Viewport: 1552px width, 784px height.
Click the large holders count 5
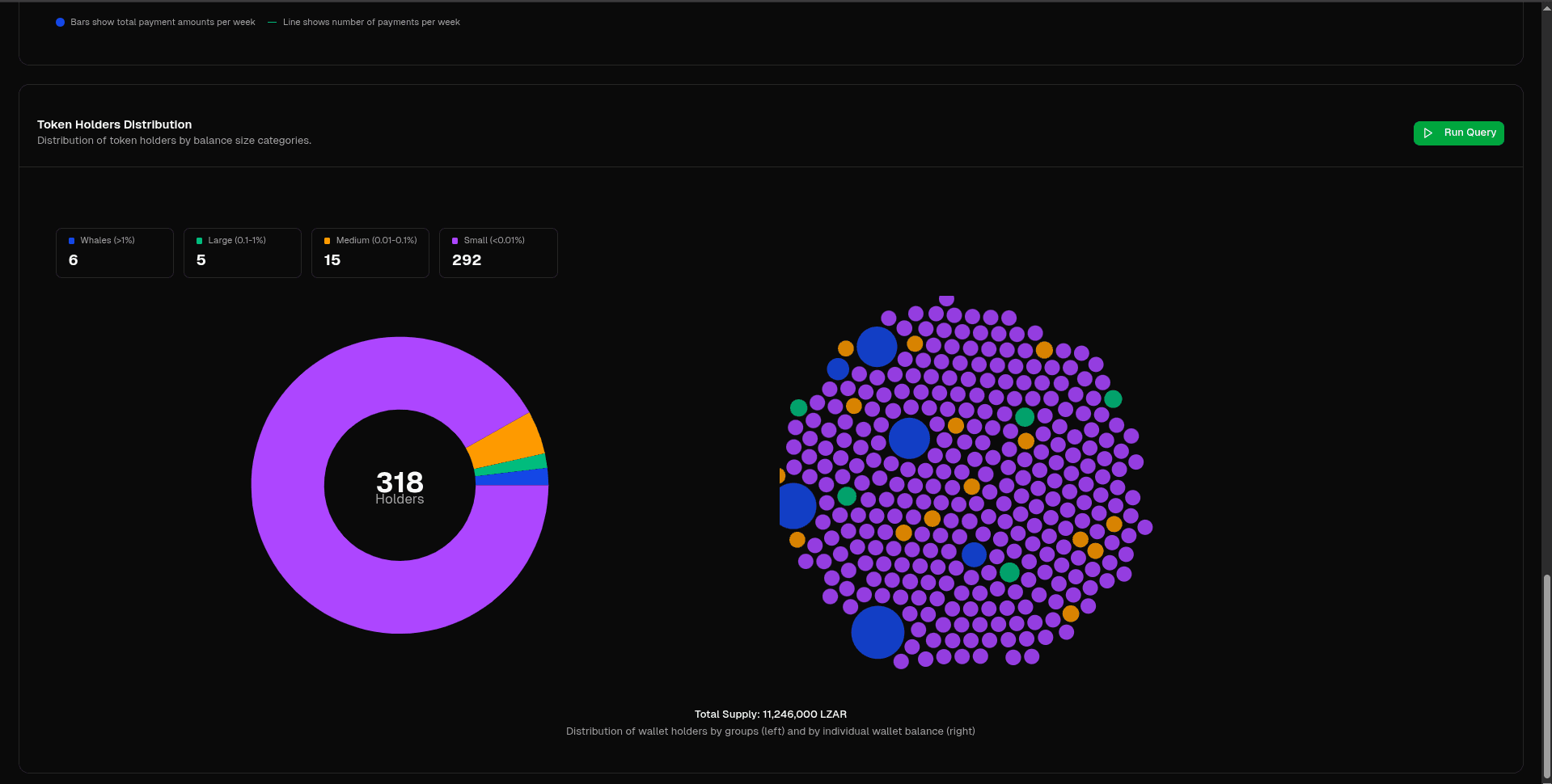click(201, 260)
